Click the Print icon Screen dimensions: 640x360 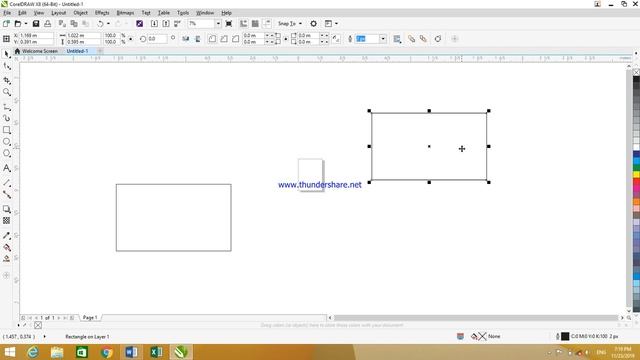pyautogui.click(x=48, y=24)
